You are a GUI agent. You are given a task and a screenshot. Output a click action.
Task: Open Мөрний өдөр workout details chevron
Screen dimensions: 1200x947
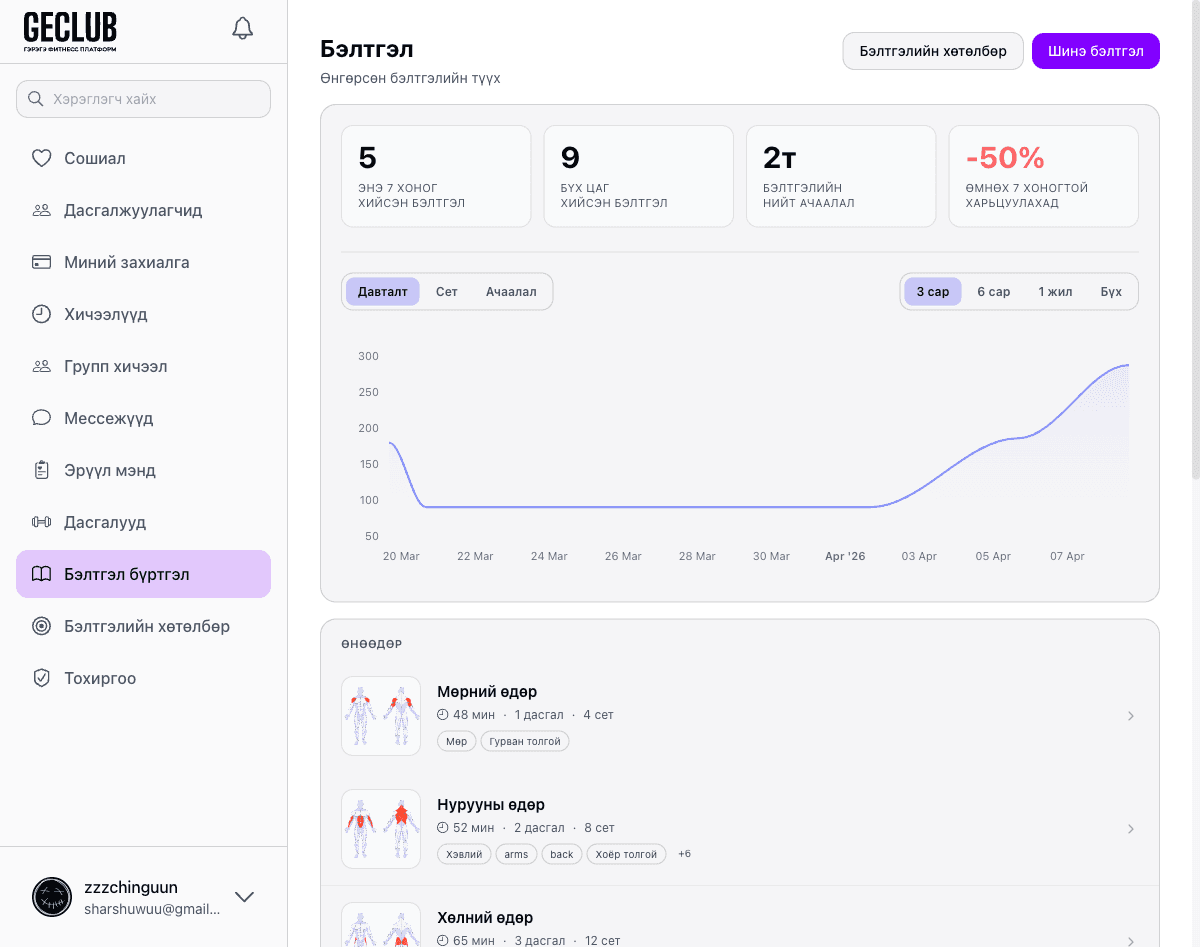(x=1131, y=716)
